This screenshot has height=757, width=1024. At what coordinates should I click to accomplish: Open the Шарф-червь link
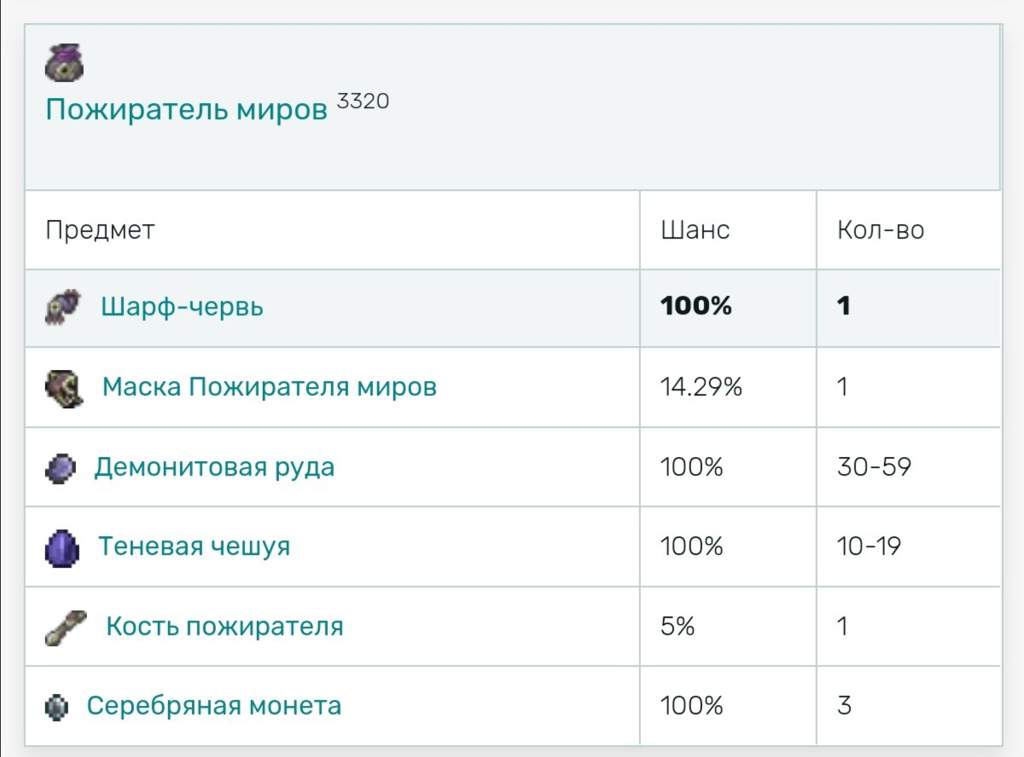click(182, 306)
